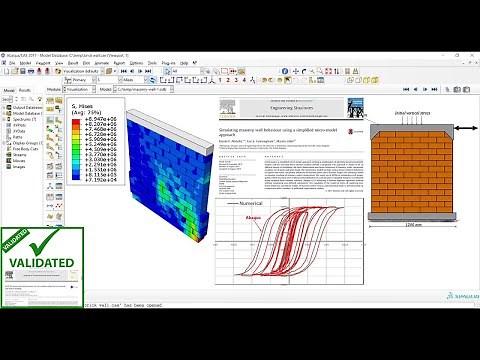
Task: Select the Rotate view tool
Action: pos(304,71)
